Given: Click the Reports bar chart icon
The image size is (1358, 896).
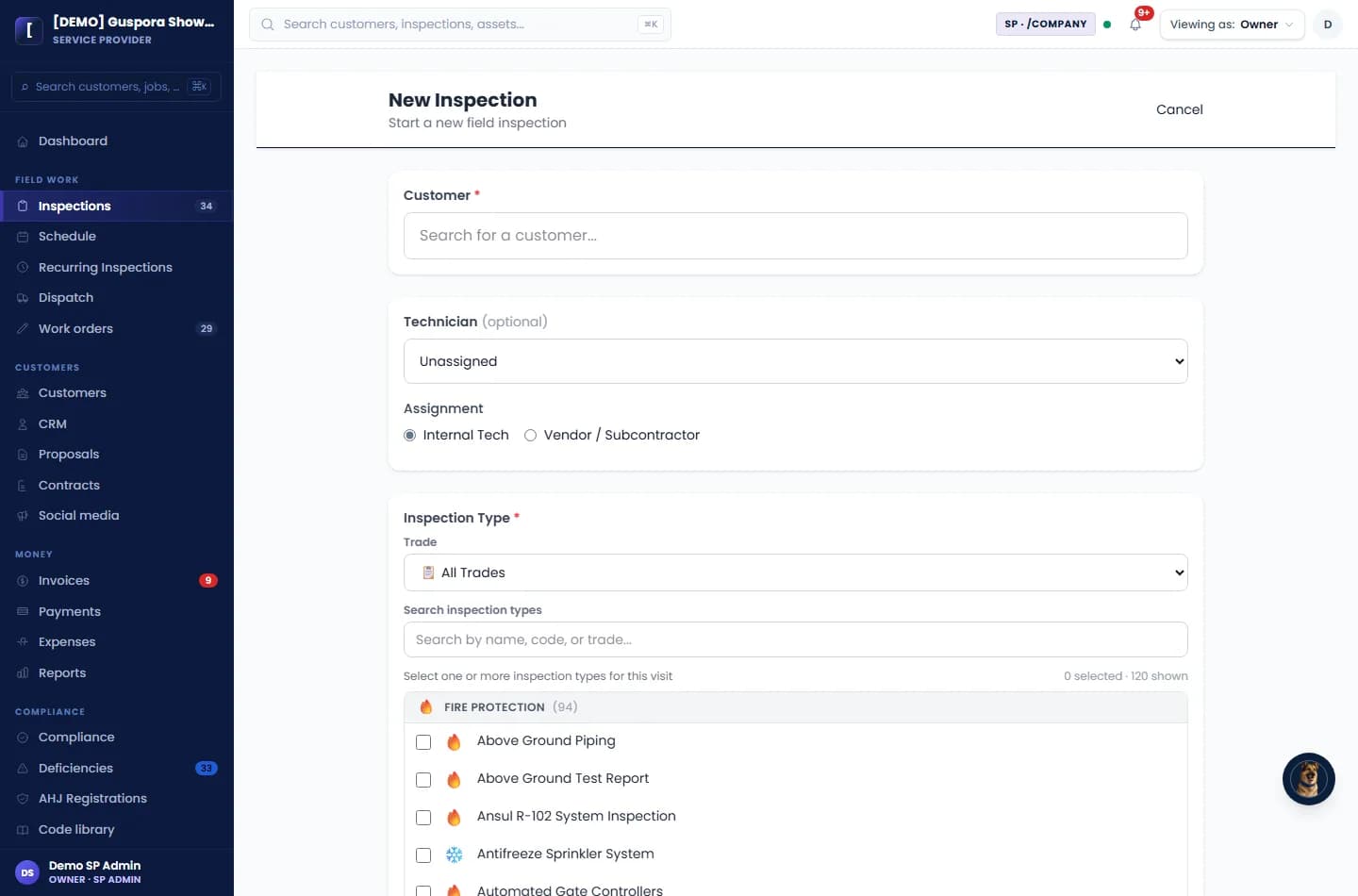Looking at the screenshot, I should point(23,673).
